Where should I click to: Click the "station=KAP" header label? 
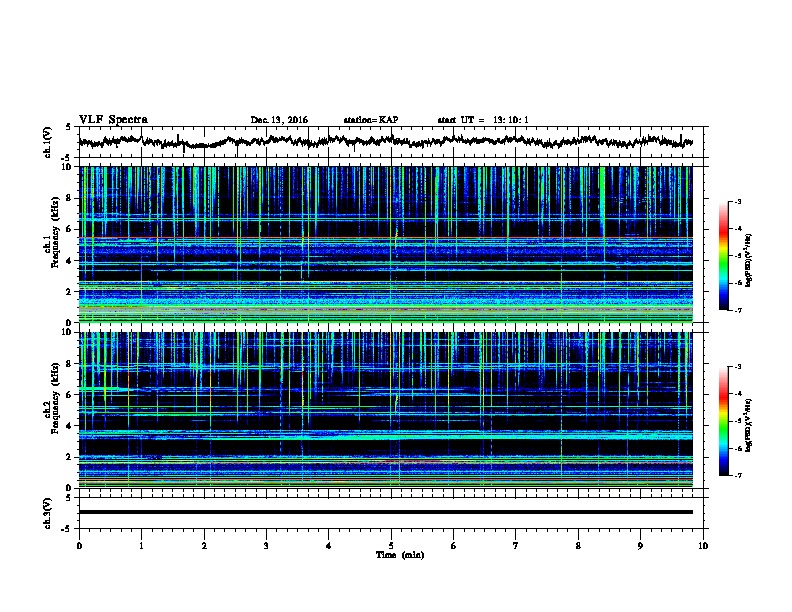371,120
